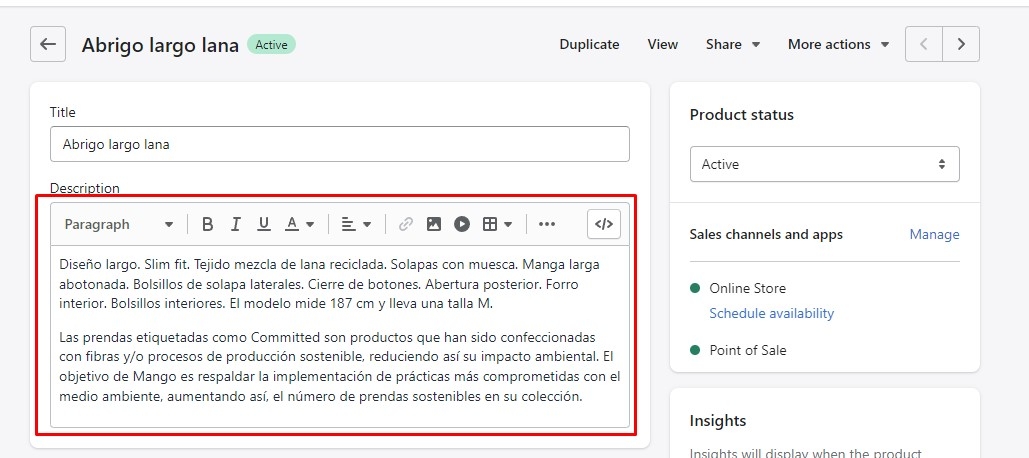Open the Product status Active selector
1029x458 pixels.
coord(824,164)
